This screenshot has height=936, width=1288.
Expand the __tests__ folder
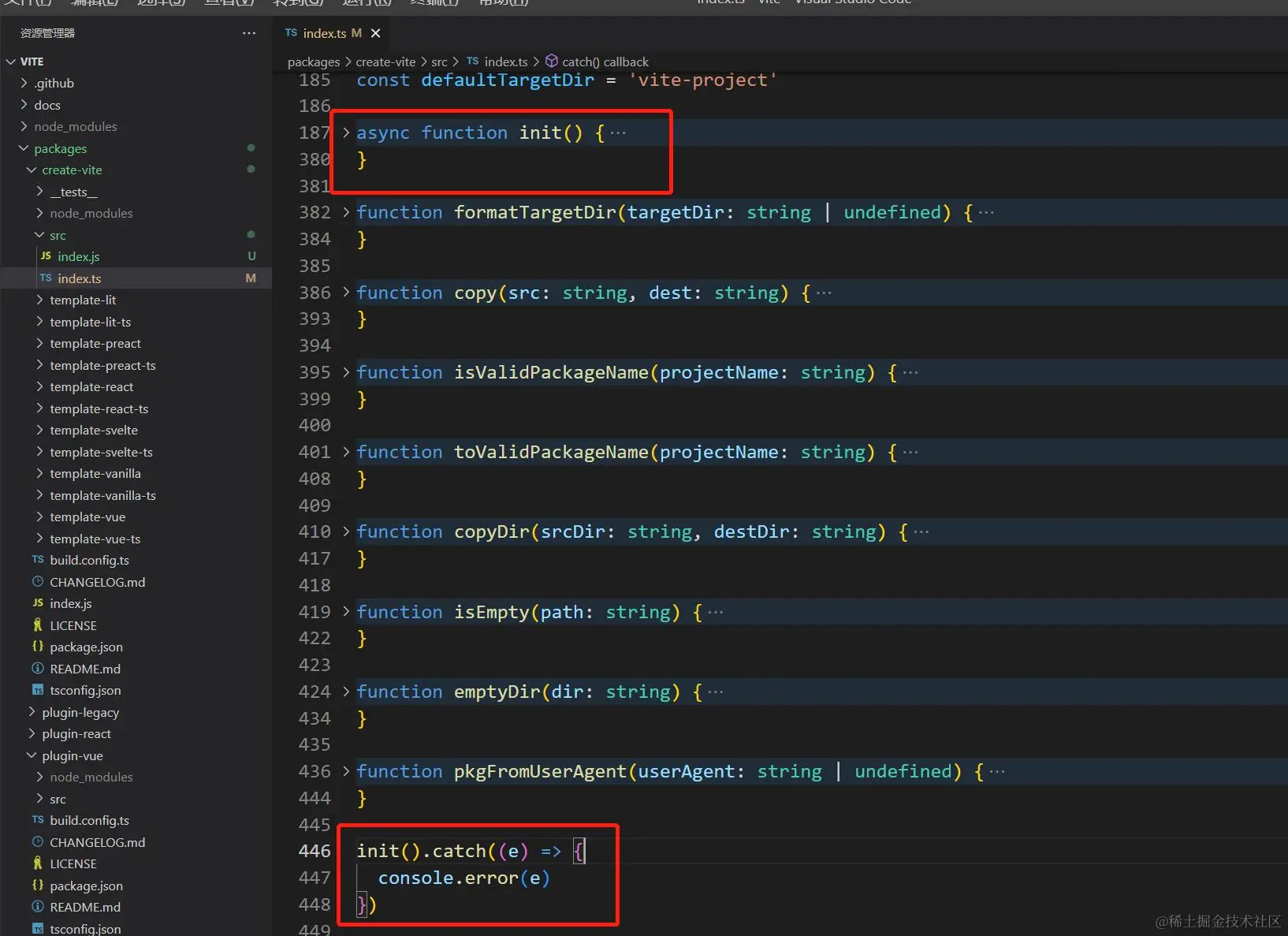tap(39, 192)
